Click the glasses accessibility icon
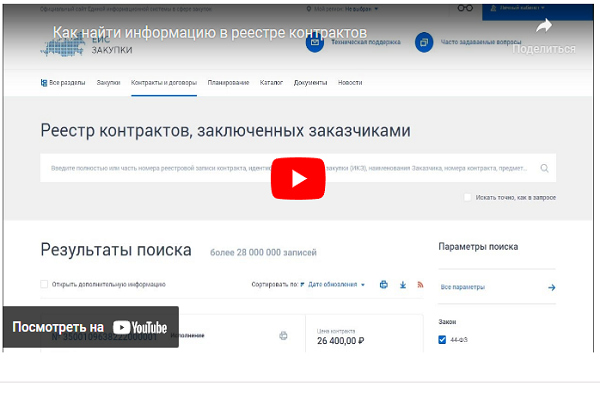Screen dimensions: 600x408 (464, 8)
